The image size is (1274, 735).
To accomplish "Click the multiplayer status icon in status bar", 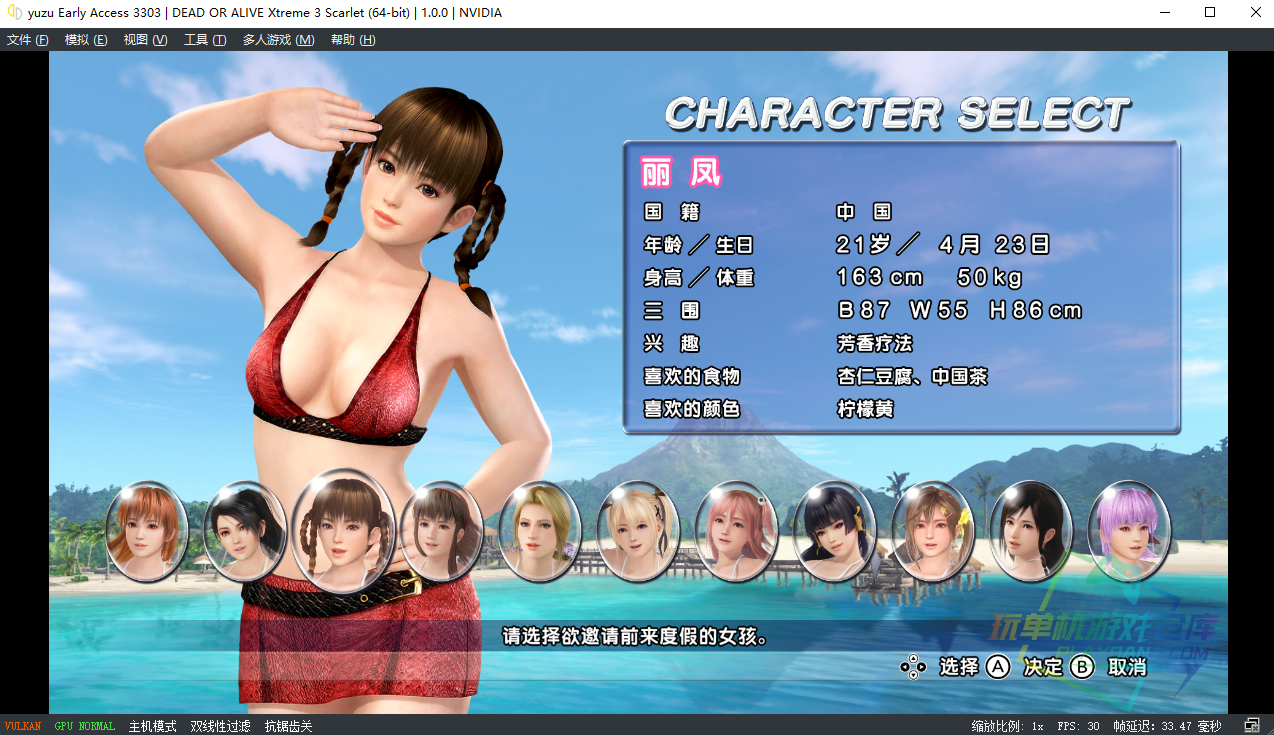I will (1252, 726).
